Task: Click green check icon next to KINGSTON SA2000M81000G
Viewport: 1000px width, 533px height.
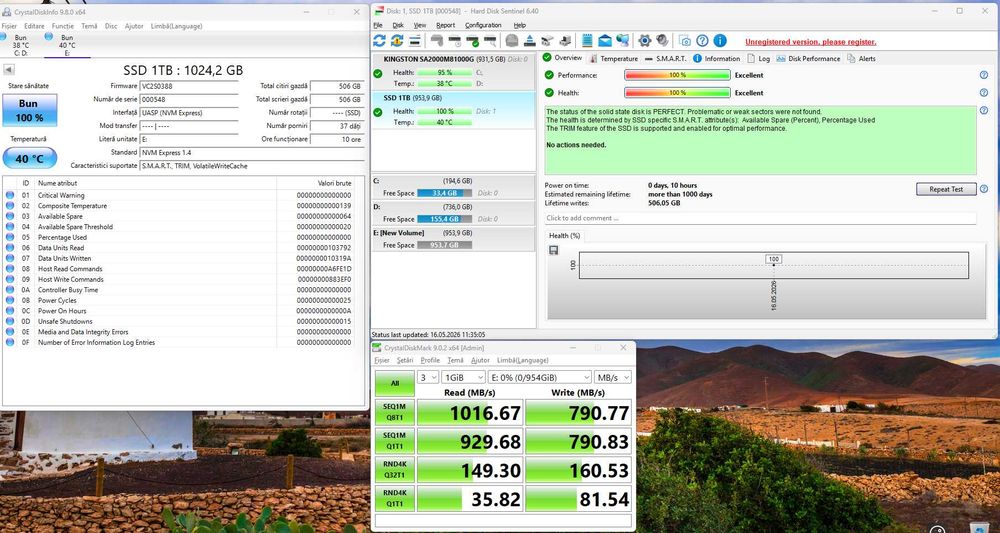Action: point(378,74)
